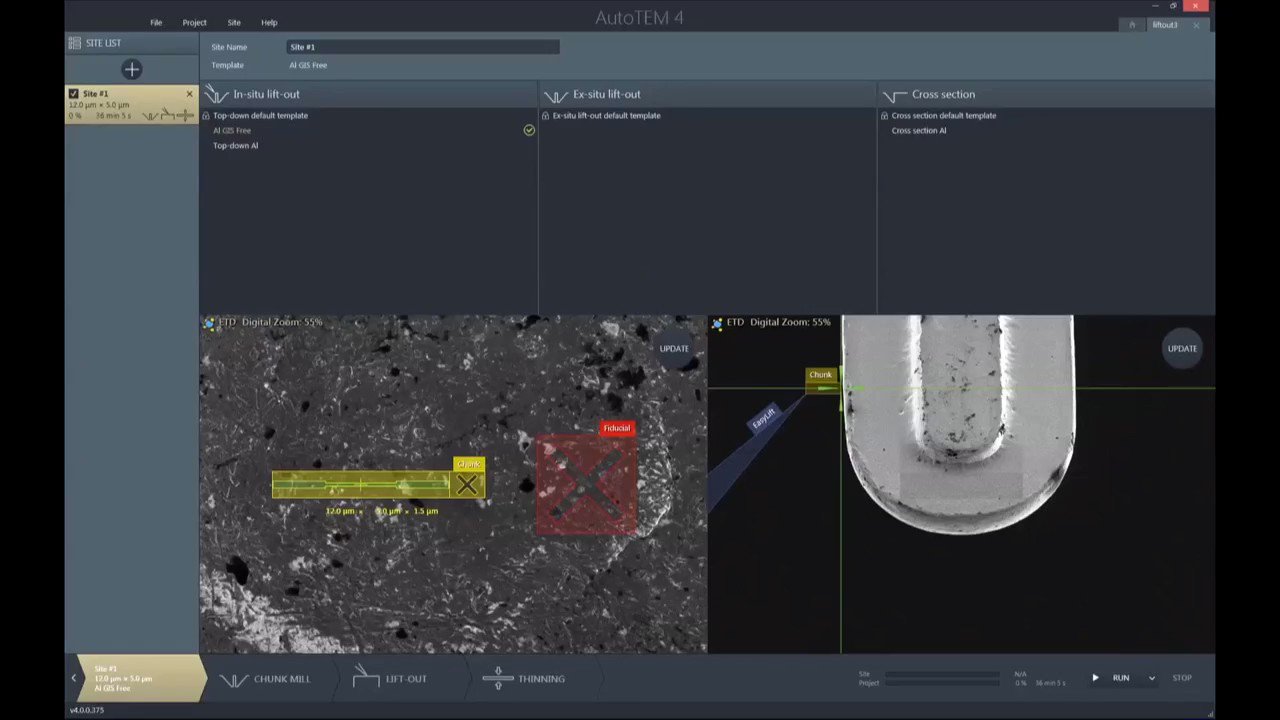Expand the RUN options dropdown arrow

coord(1152,678)
